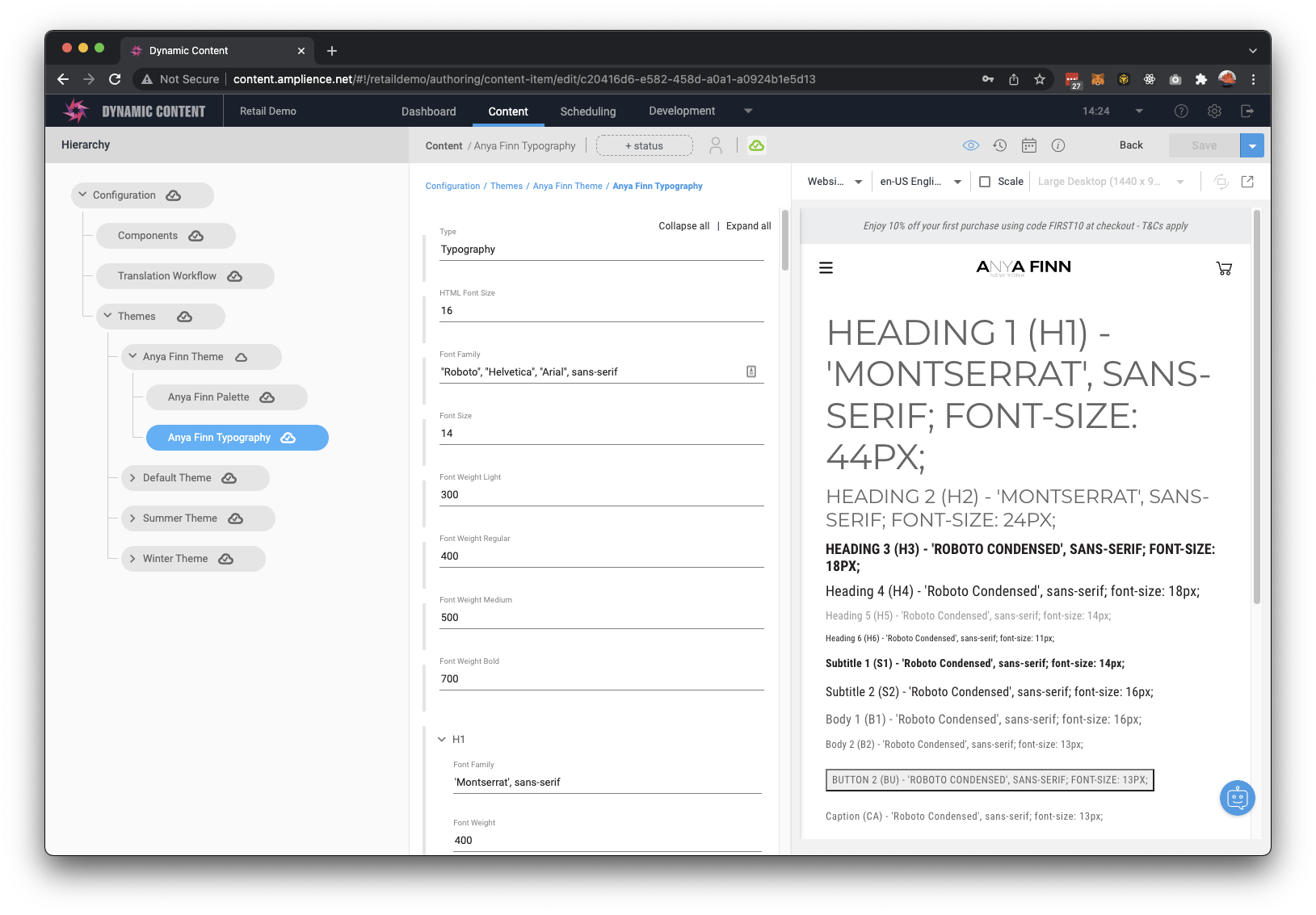Click the Back button

coord(1131,145)
